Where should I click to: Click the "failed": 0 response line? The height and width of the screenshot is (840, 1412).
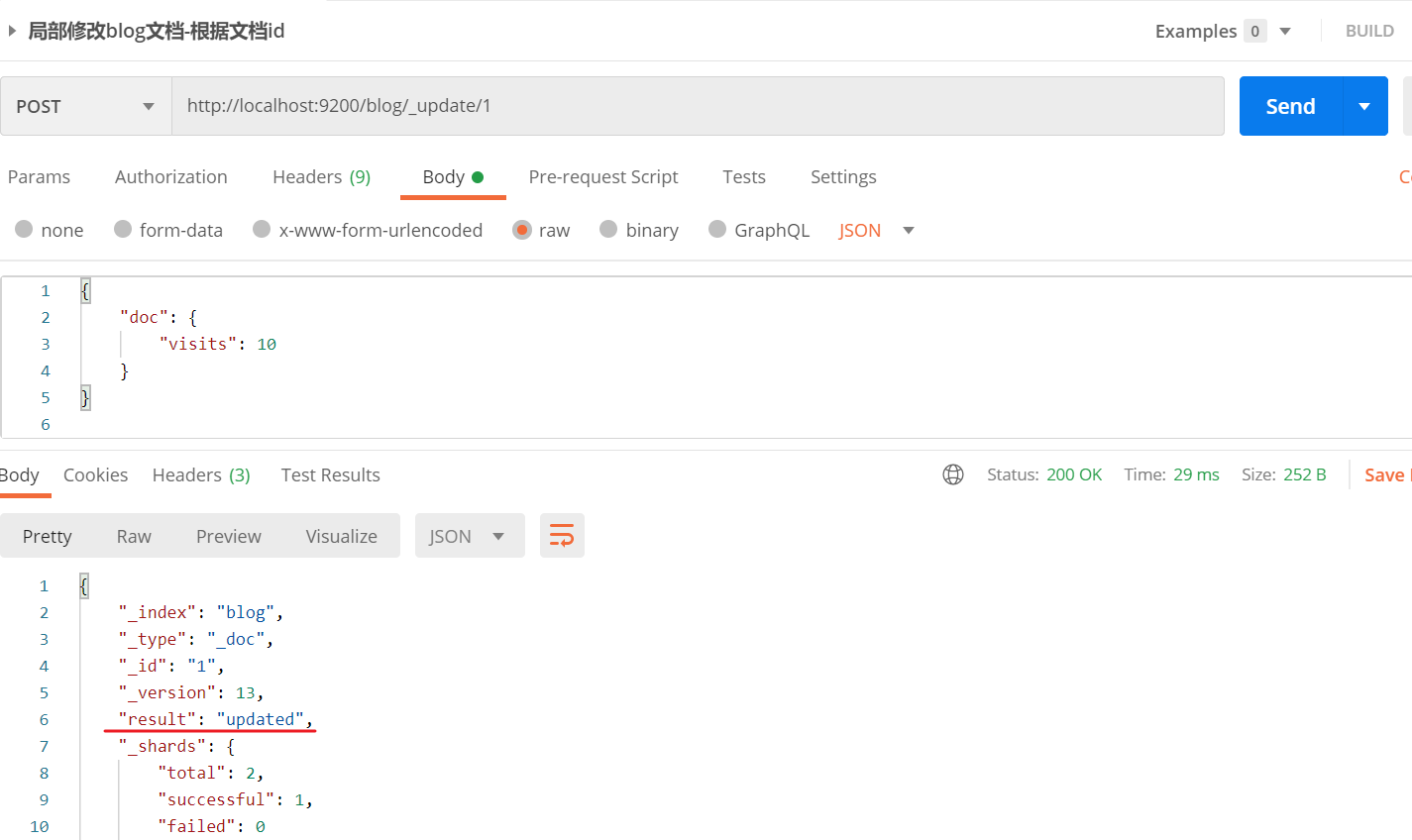click(211, 826)
